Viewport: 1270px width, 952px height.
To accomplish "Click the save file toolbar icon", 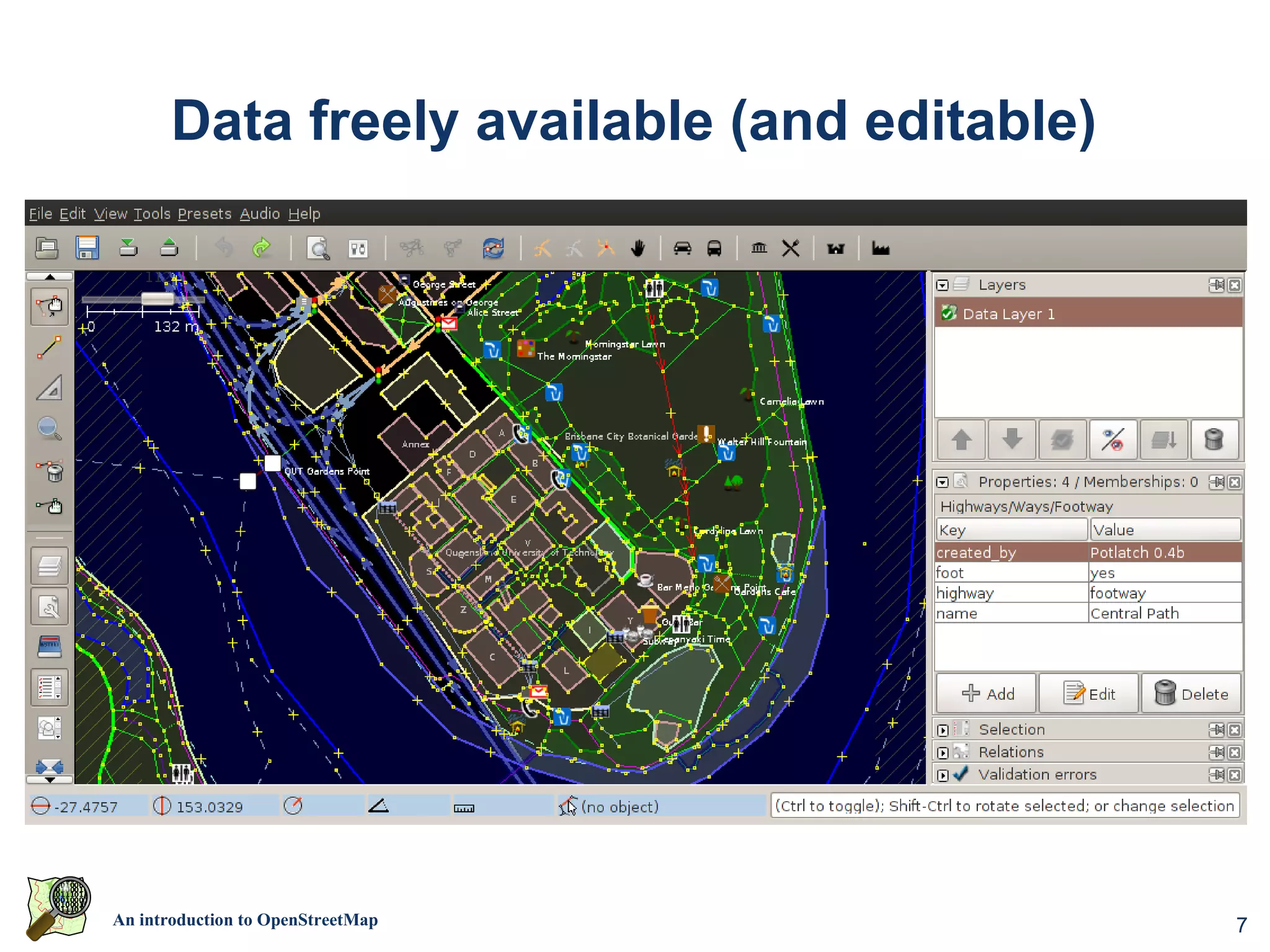I will point(87,249).
